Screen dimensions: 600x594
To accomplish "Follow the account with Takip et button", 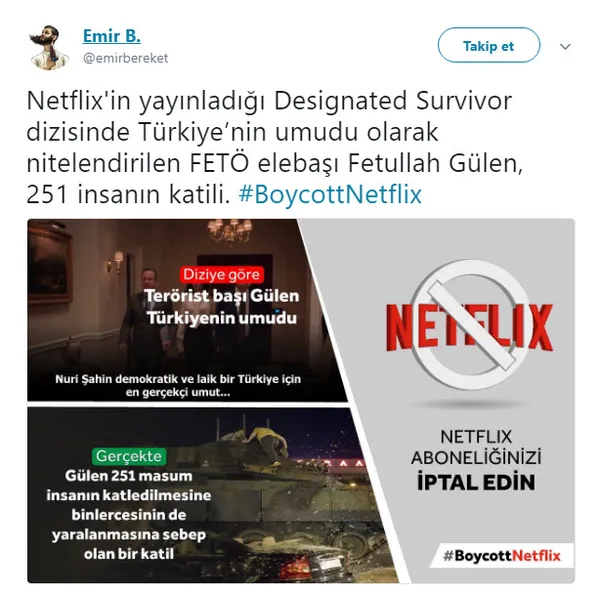I will [x=489, y=45].
